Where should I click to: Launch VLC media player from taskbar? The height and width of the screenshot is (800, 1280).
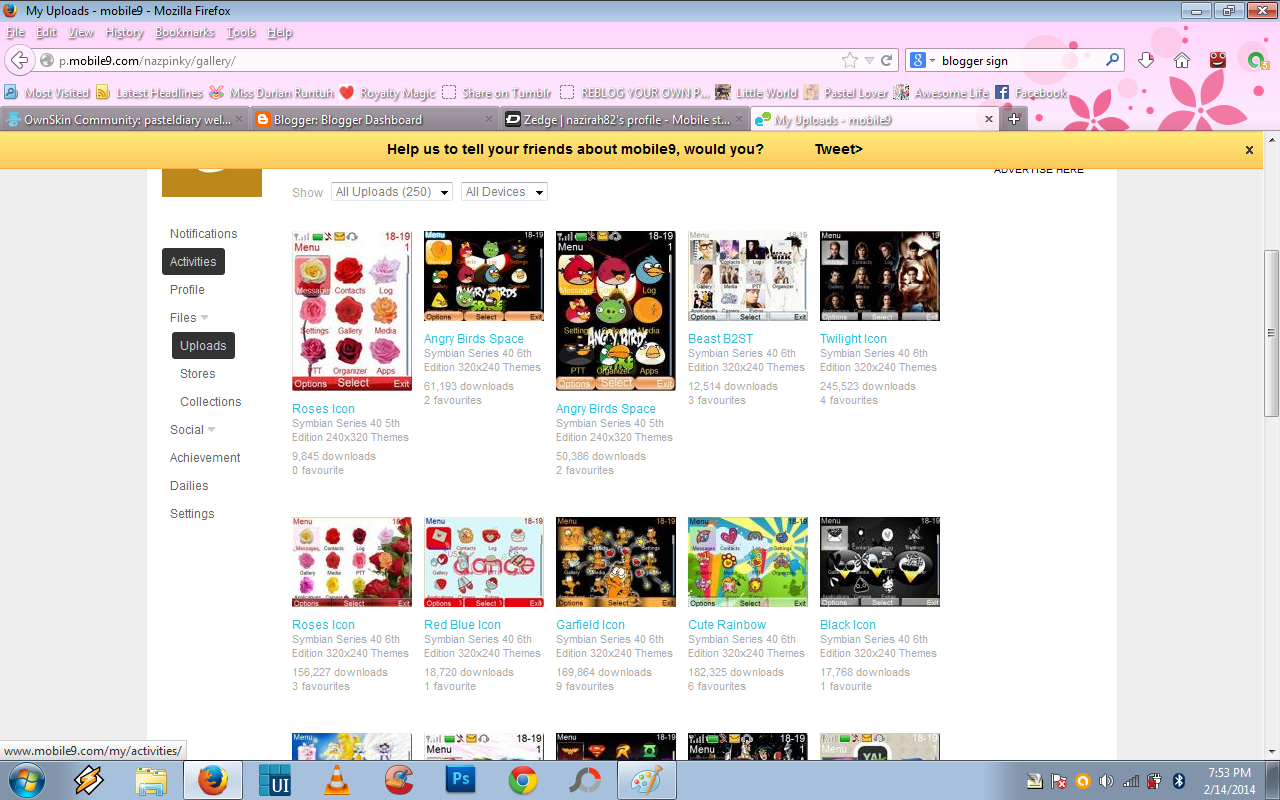(337, 780)
